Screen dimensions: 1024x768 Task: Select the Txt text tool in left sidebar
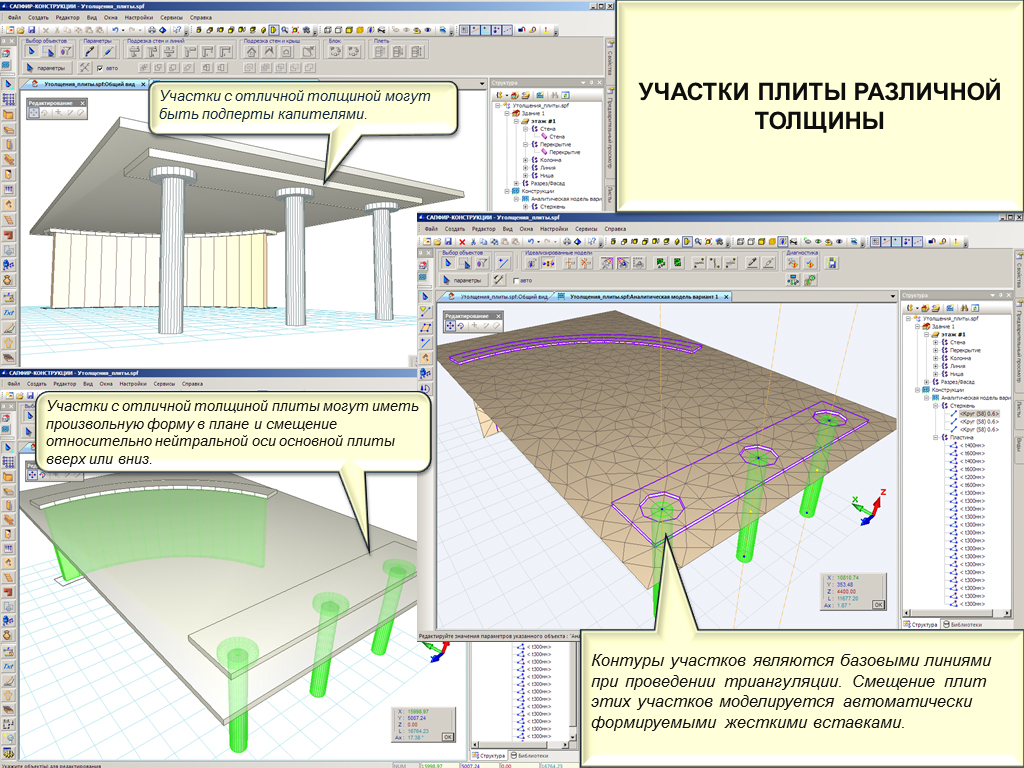tap(8, 312)
